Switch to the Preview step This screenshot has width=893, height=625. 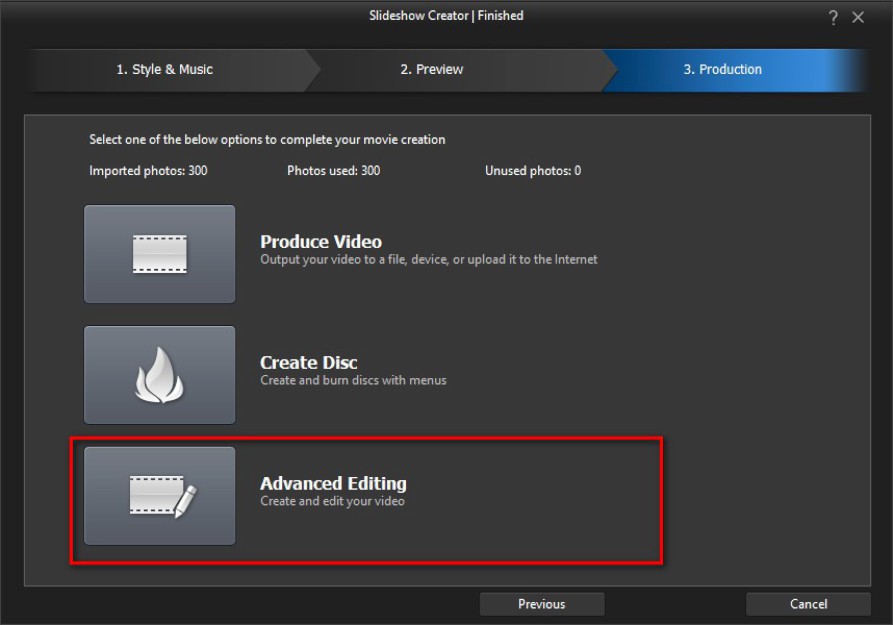(432, 70)
